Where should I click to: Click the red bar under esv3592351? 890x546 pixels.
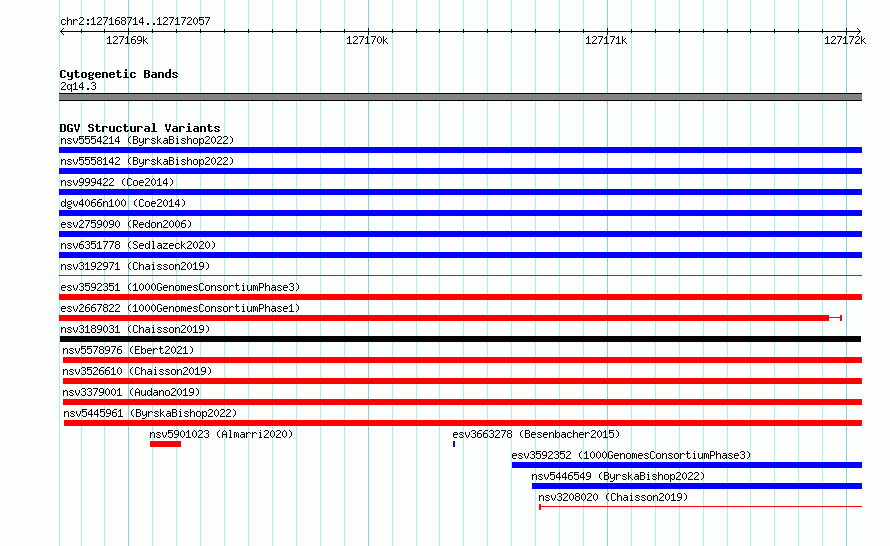460,297
